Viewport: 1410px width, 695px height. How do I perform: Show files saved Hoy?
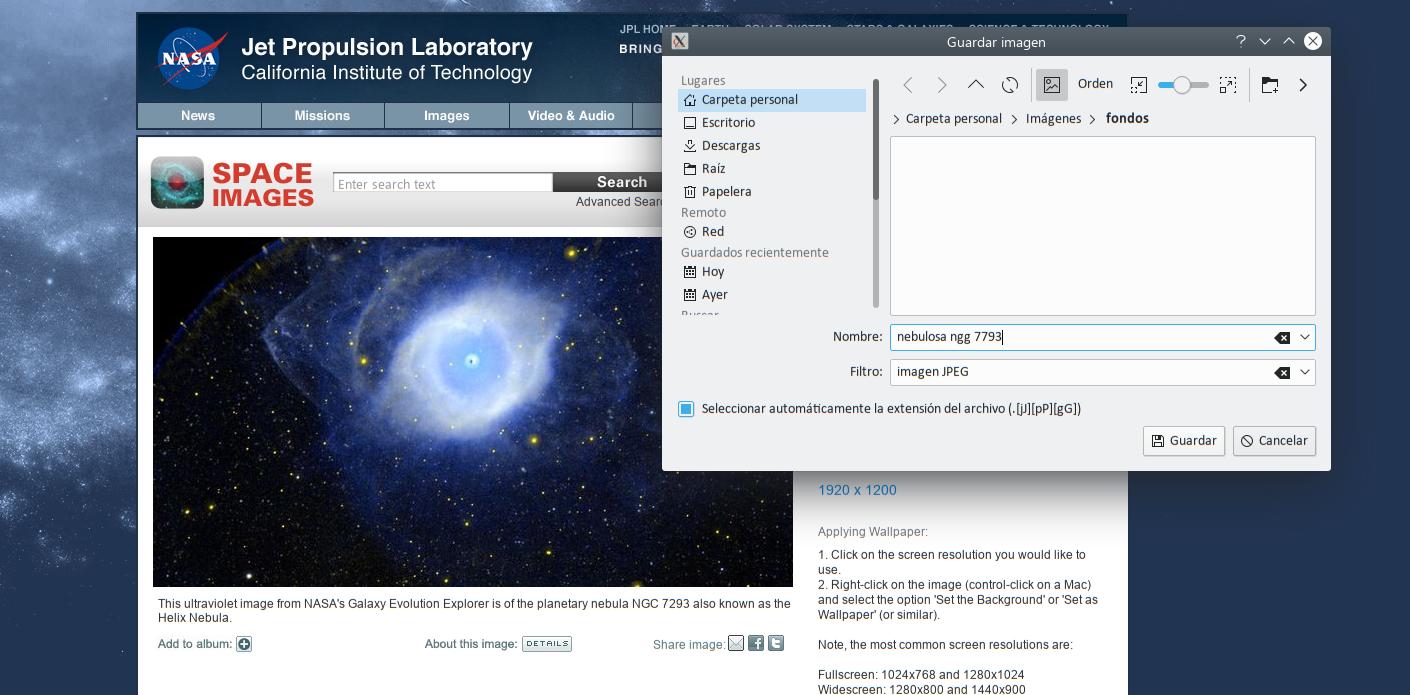[x=772, y=272]
